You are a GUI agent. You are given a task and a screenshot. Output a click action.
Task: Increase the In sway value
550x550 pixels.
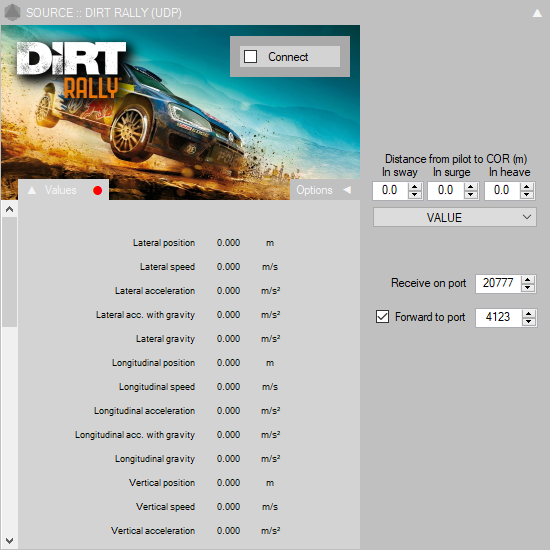(415, 187)
